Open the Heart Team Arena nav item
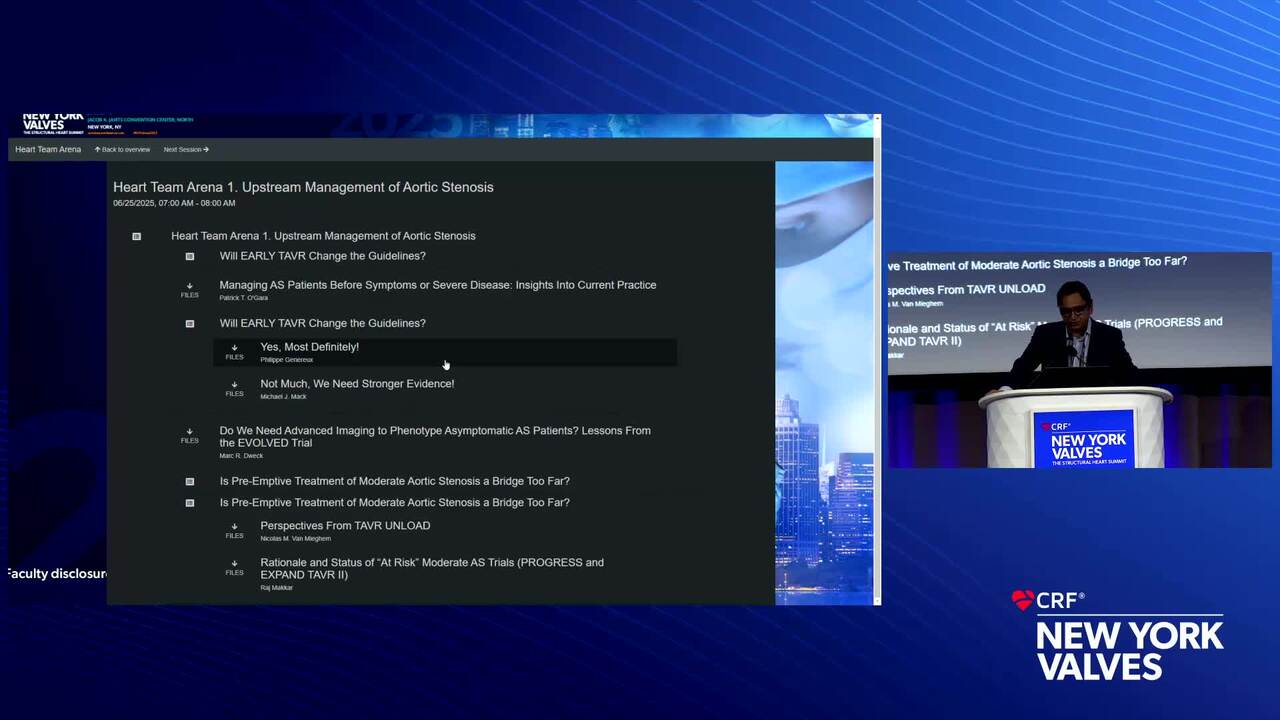The image size is (1280, 720). (48, 149)
